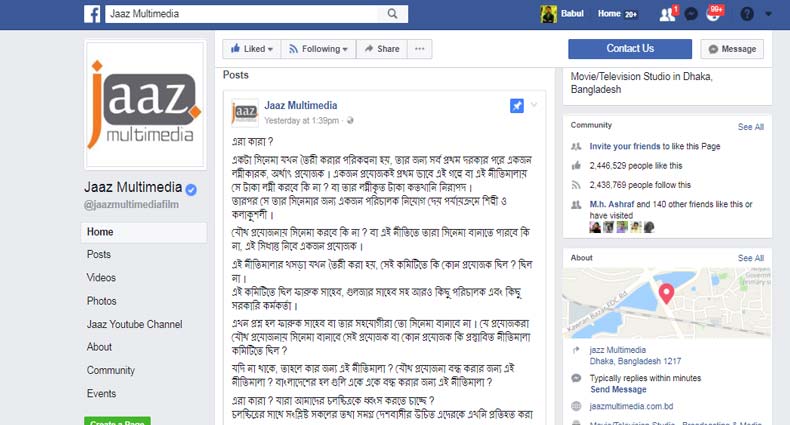Expand the post options chevron
Screen dimensions: 790x425
[534, 105]
